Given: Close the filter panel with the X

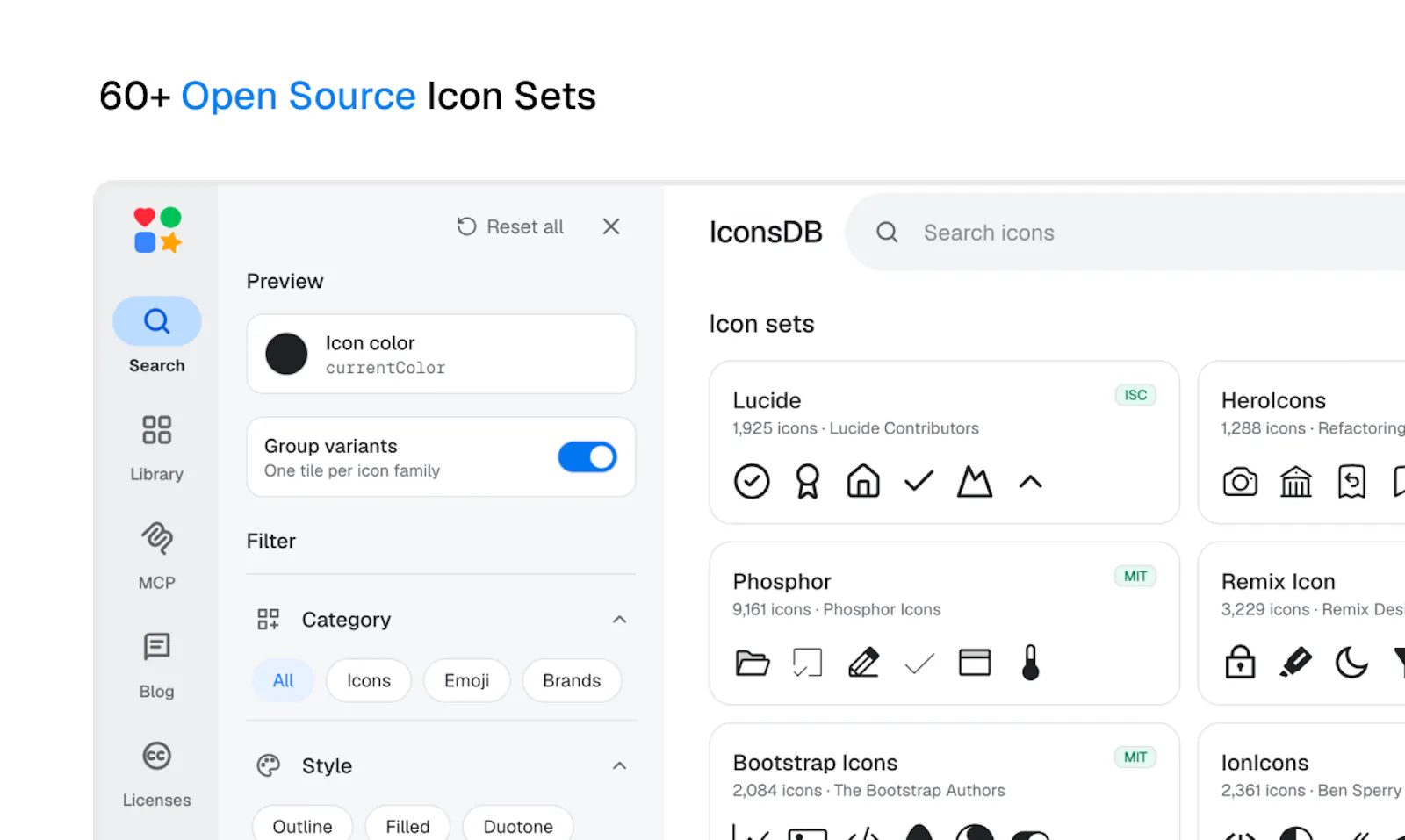Looking at the screenshot, I should point(611,226).
